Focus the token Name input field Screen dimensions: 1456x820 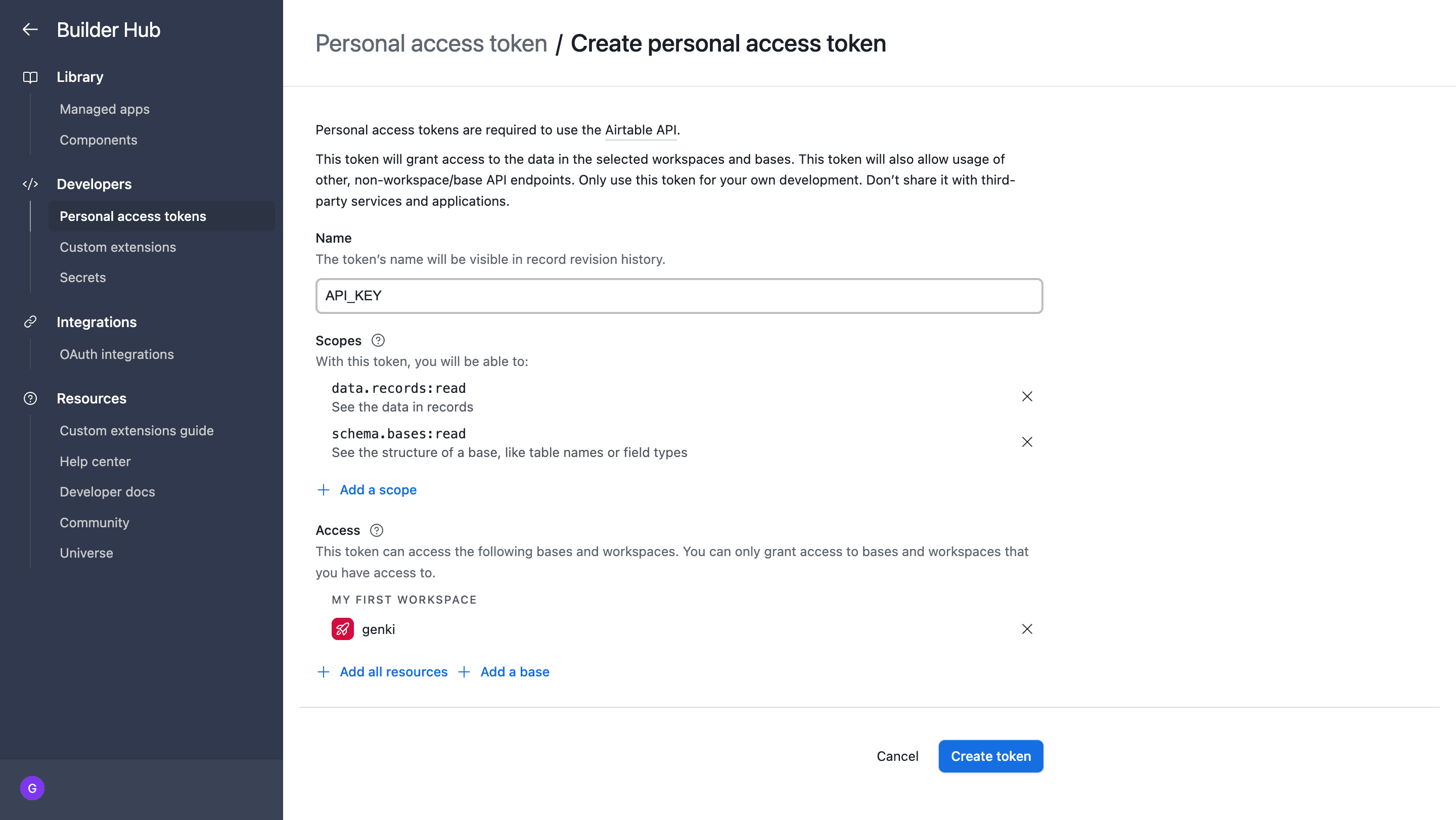click(x=679, y=296)
